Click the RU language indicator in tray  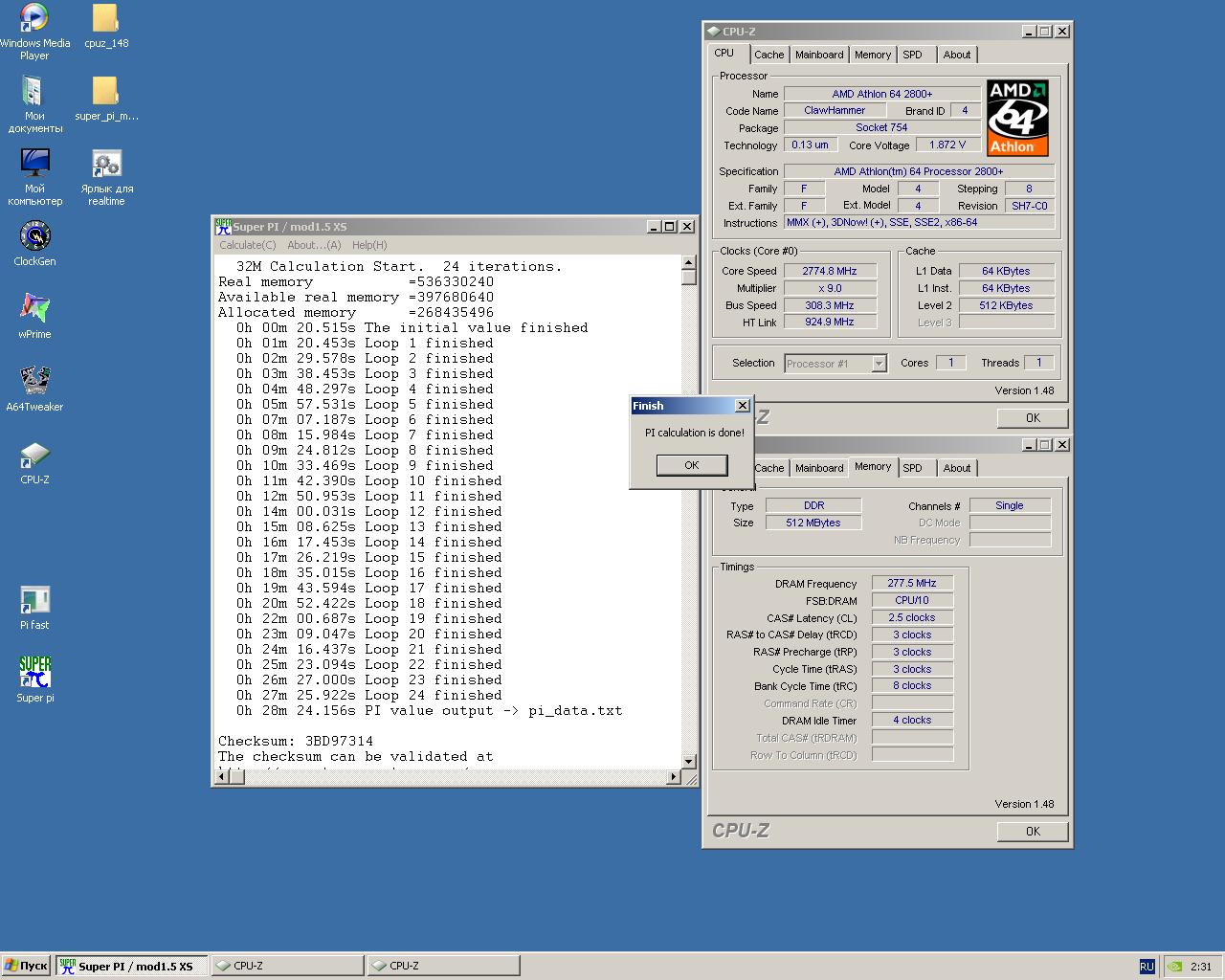[1147, 967]
